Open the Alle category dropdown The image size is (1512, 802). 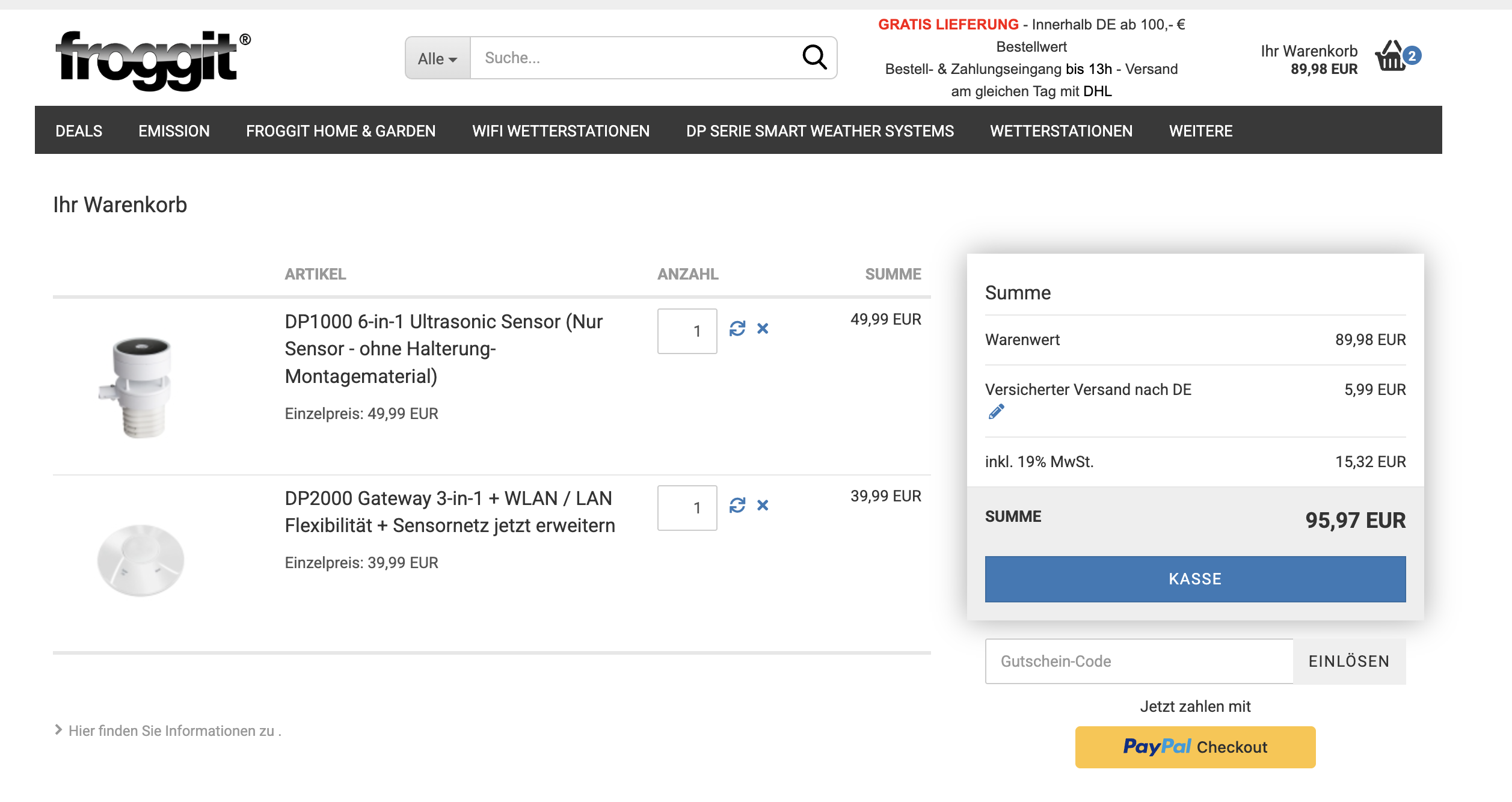click(x=438, y=58)
